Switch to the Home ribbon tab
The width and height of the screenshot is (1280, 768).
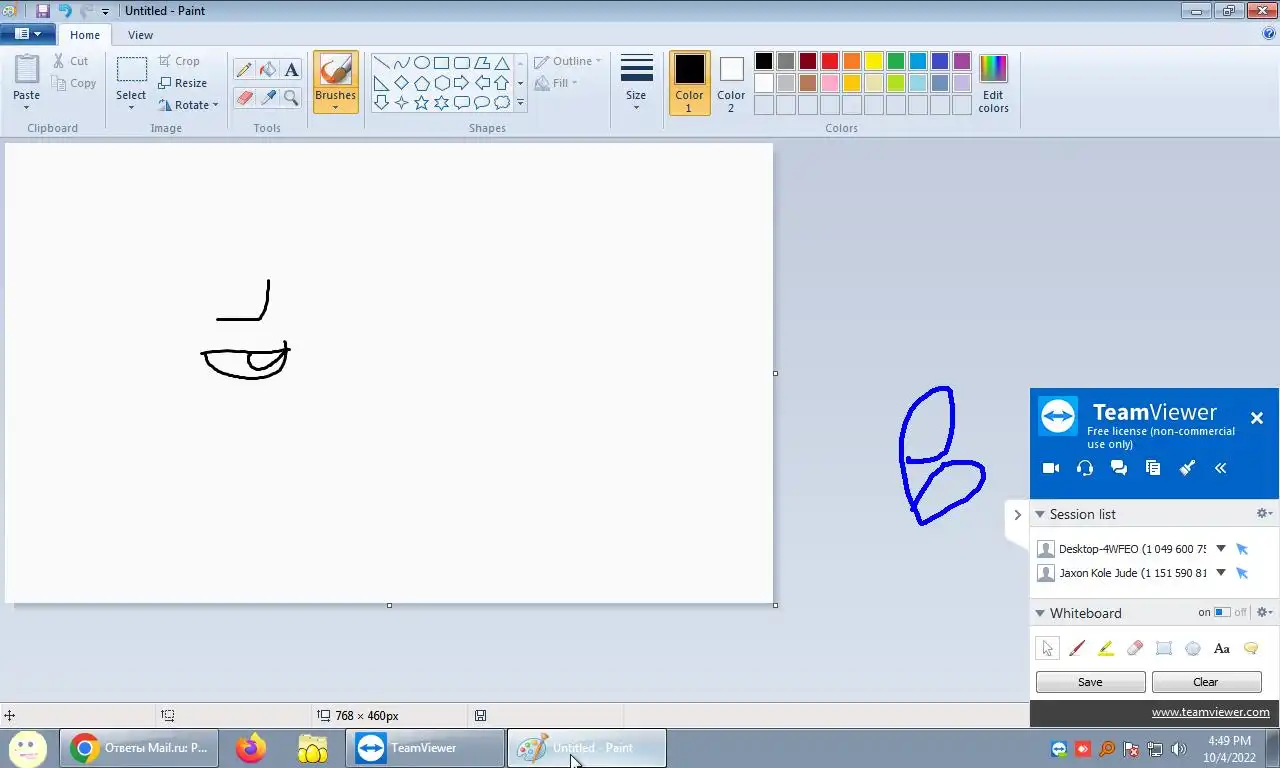pos(85,35)
